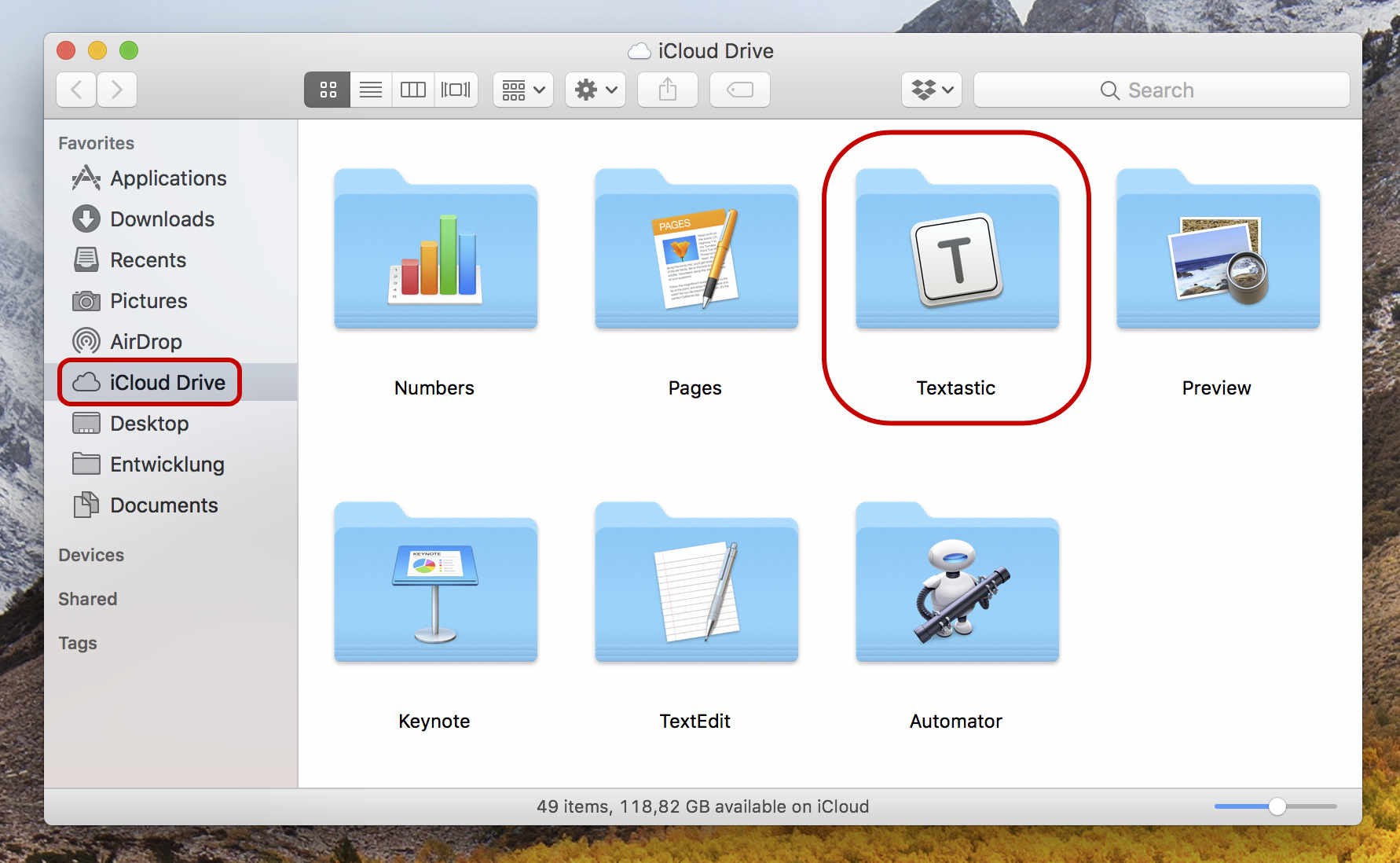Go forward with the right arrow button
The width and height of the screenshot is (1400, 863).
(x=117, y=90)
